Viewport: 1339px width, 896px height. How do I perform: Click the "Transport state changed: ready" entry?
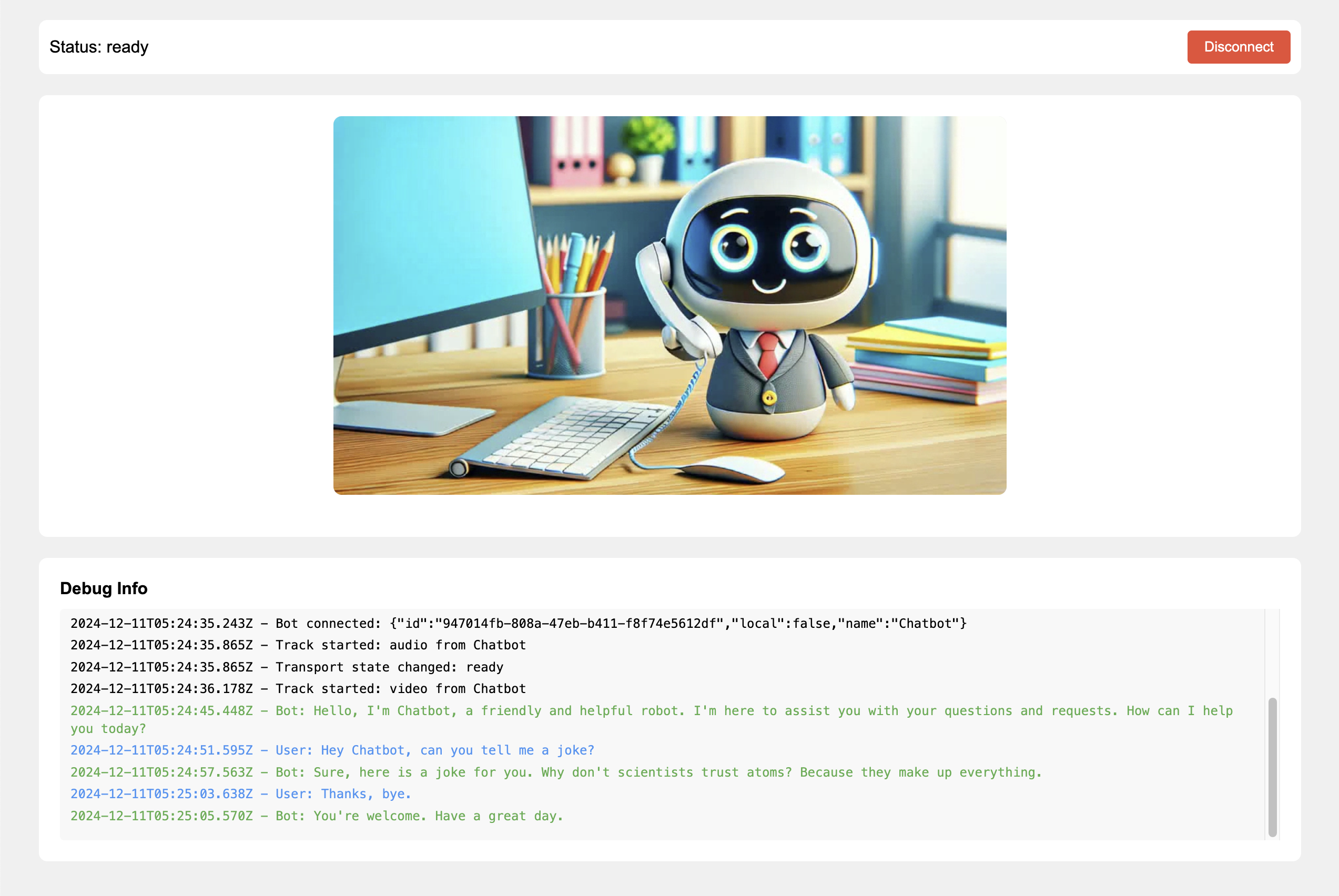(x=389, y=667)
